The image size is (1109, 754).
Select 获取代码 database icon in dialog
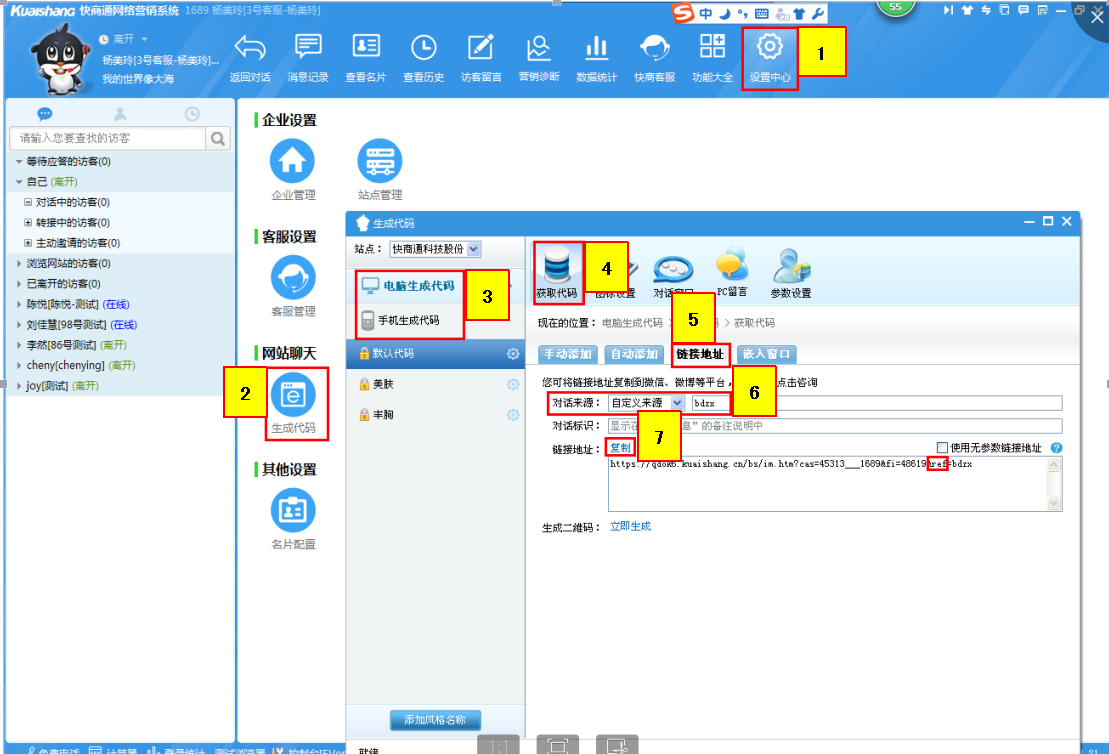[557, 266]
